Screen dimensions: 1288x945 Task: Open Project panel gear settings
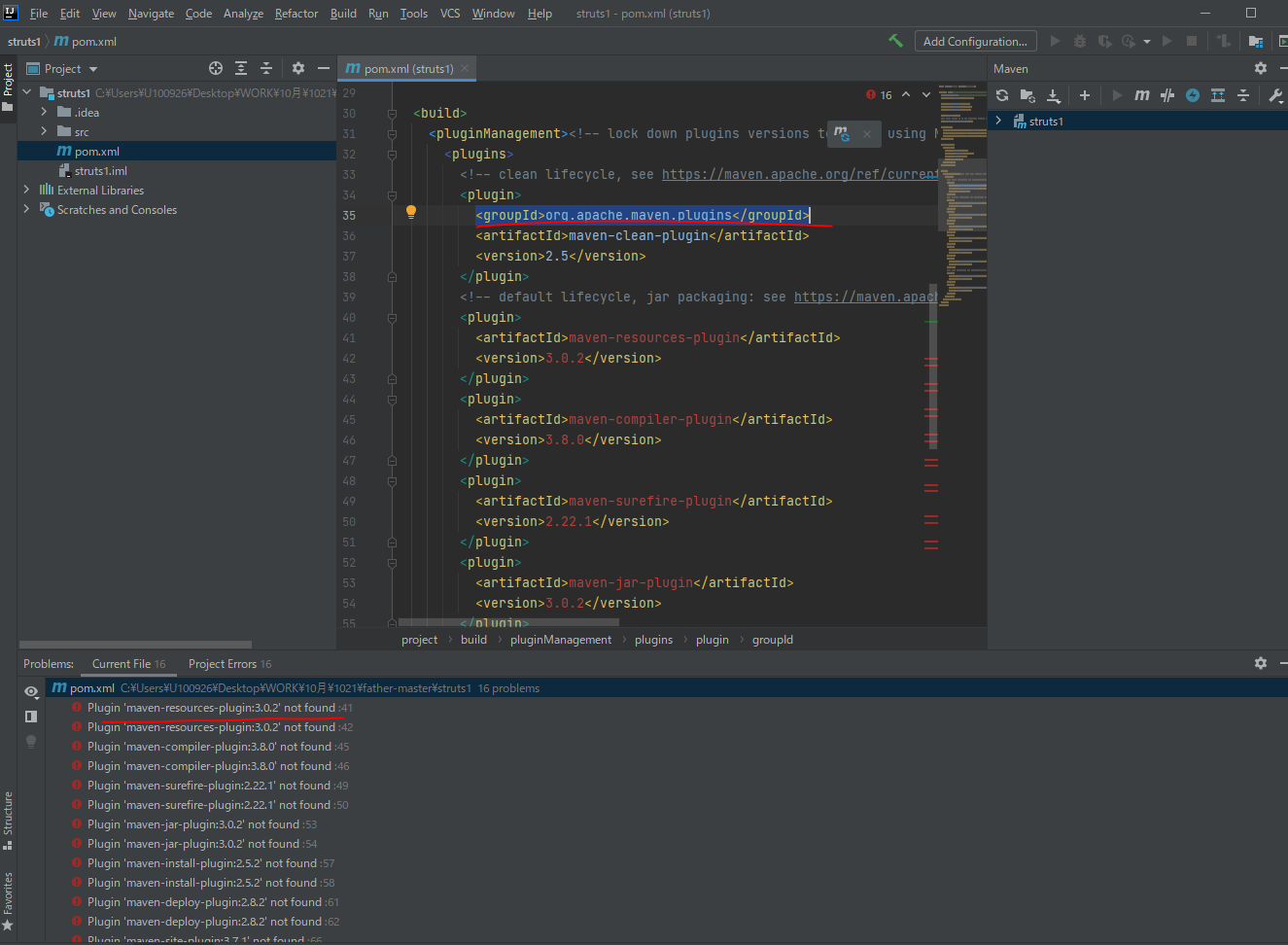(298, 68)
